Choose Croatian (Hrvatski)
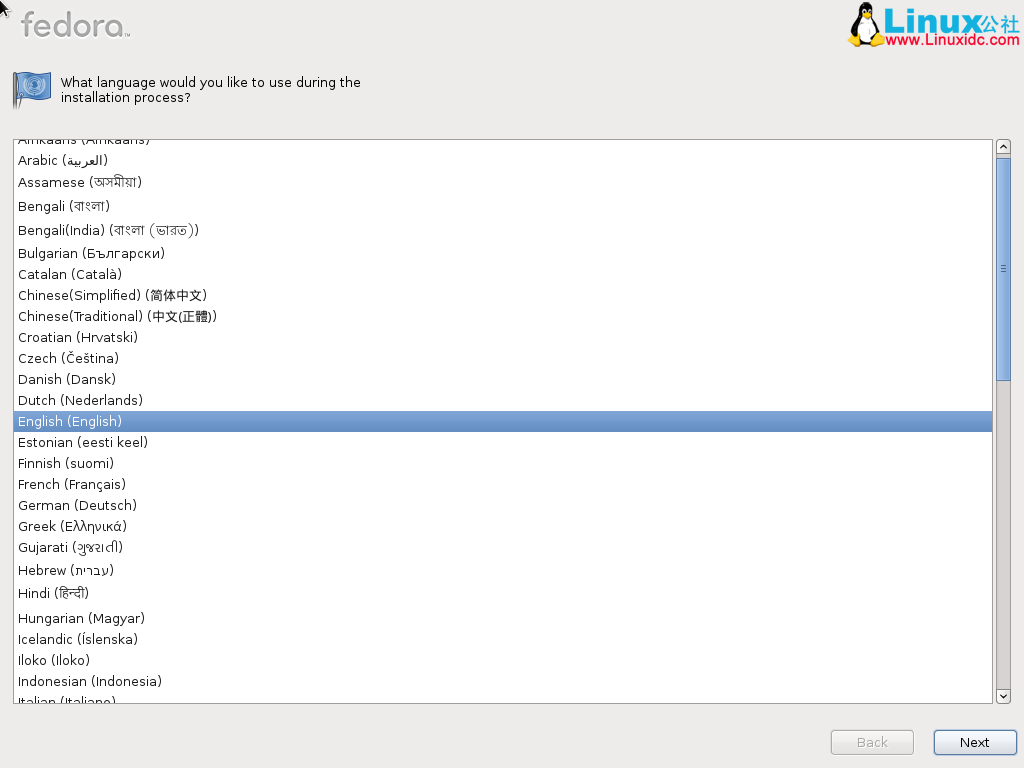The image size is (1024, 768). 503,337
